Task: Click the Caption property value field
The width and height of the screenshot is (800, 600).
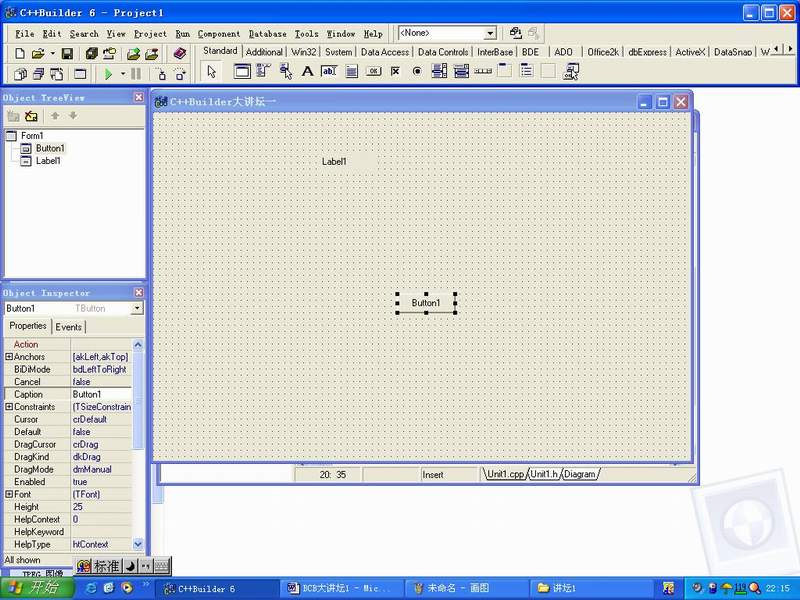Action: pos(101,394)
